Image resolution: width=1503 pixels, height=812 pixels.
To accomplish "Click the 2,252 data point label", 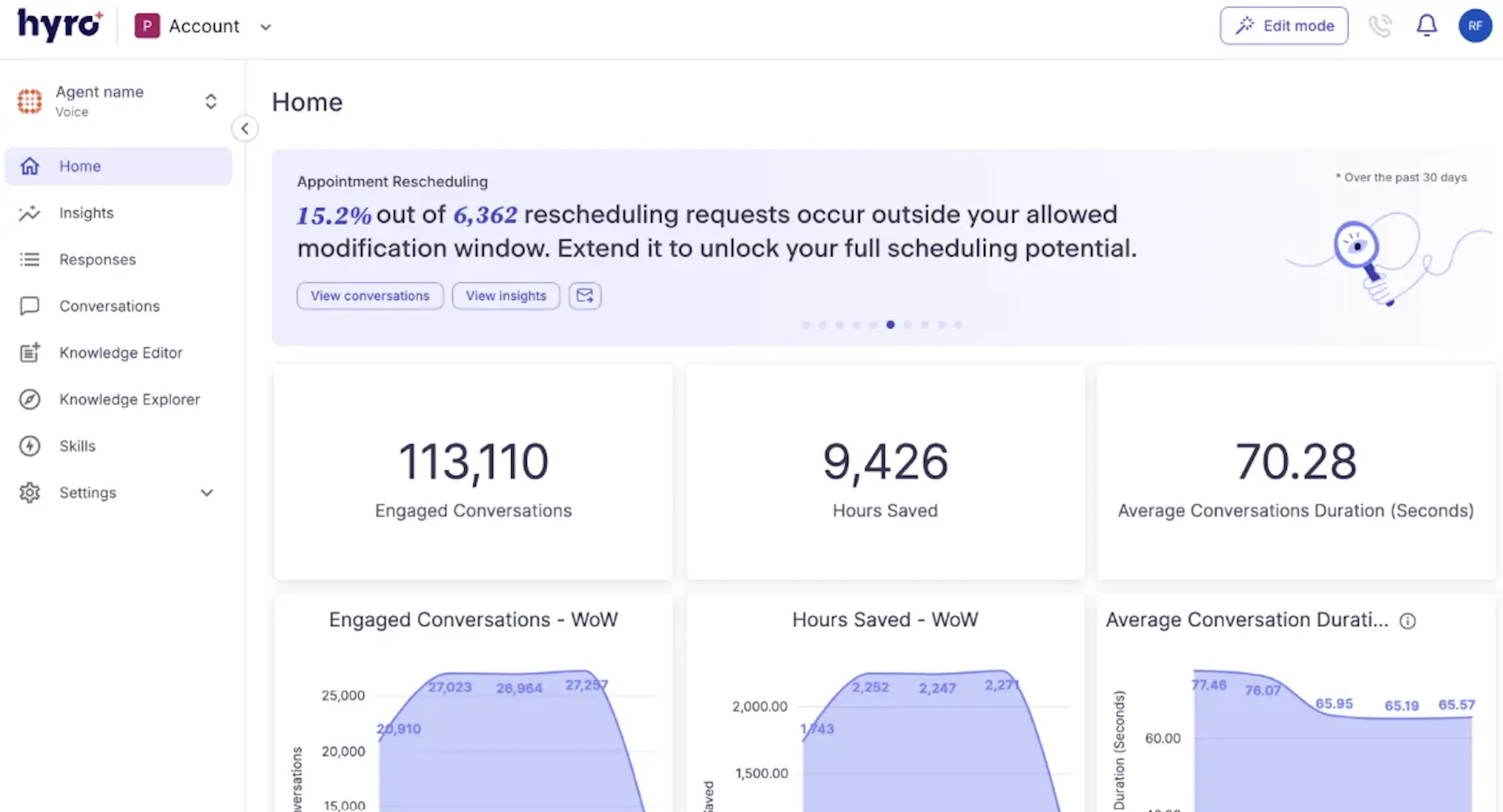I will [870, 687].
